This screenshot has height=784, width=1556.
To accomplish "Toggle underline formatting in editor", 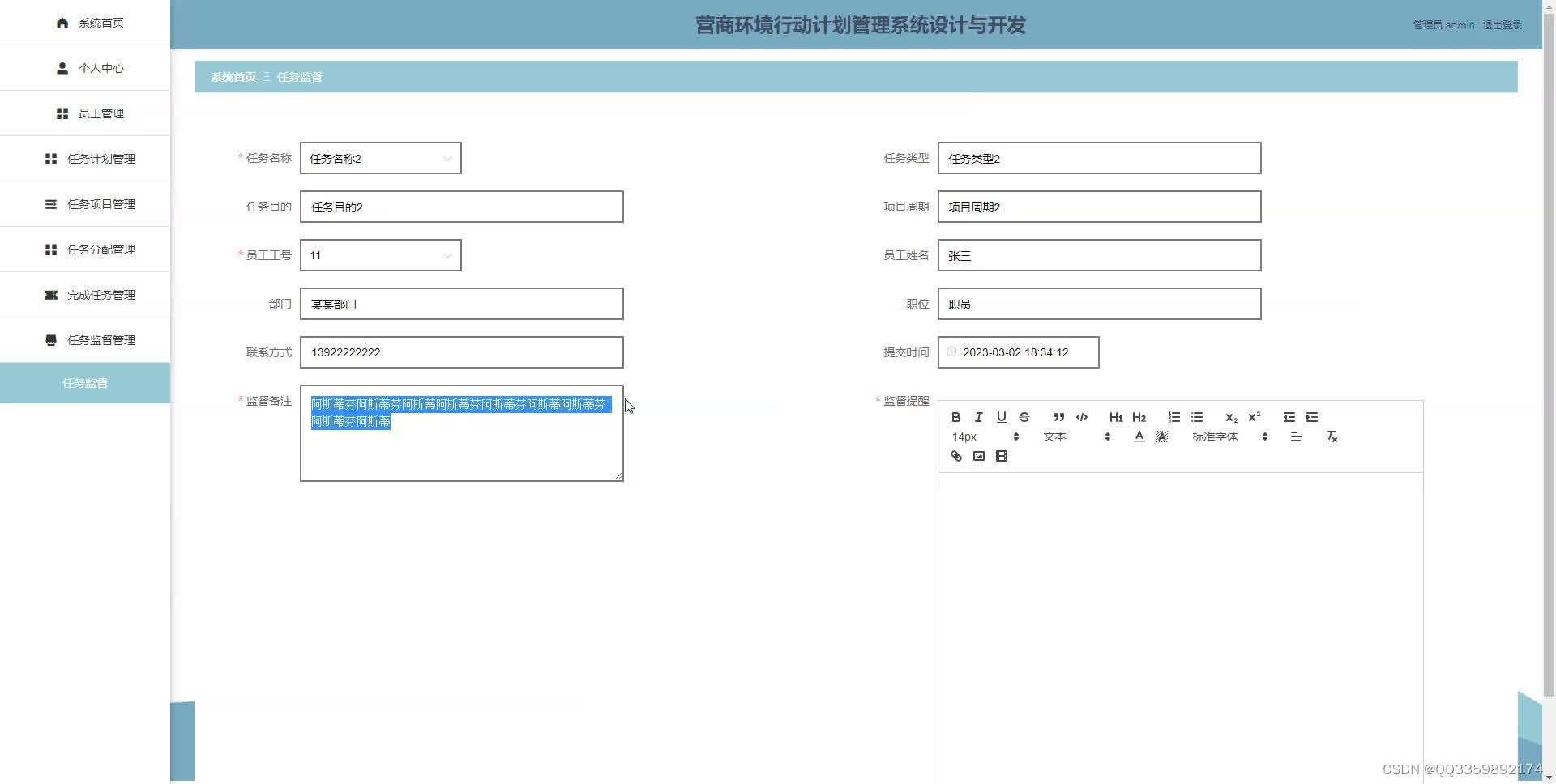I will coord(1001,417).
